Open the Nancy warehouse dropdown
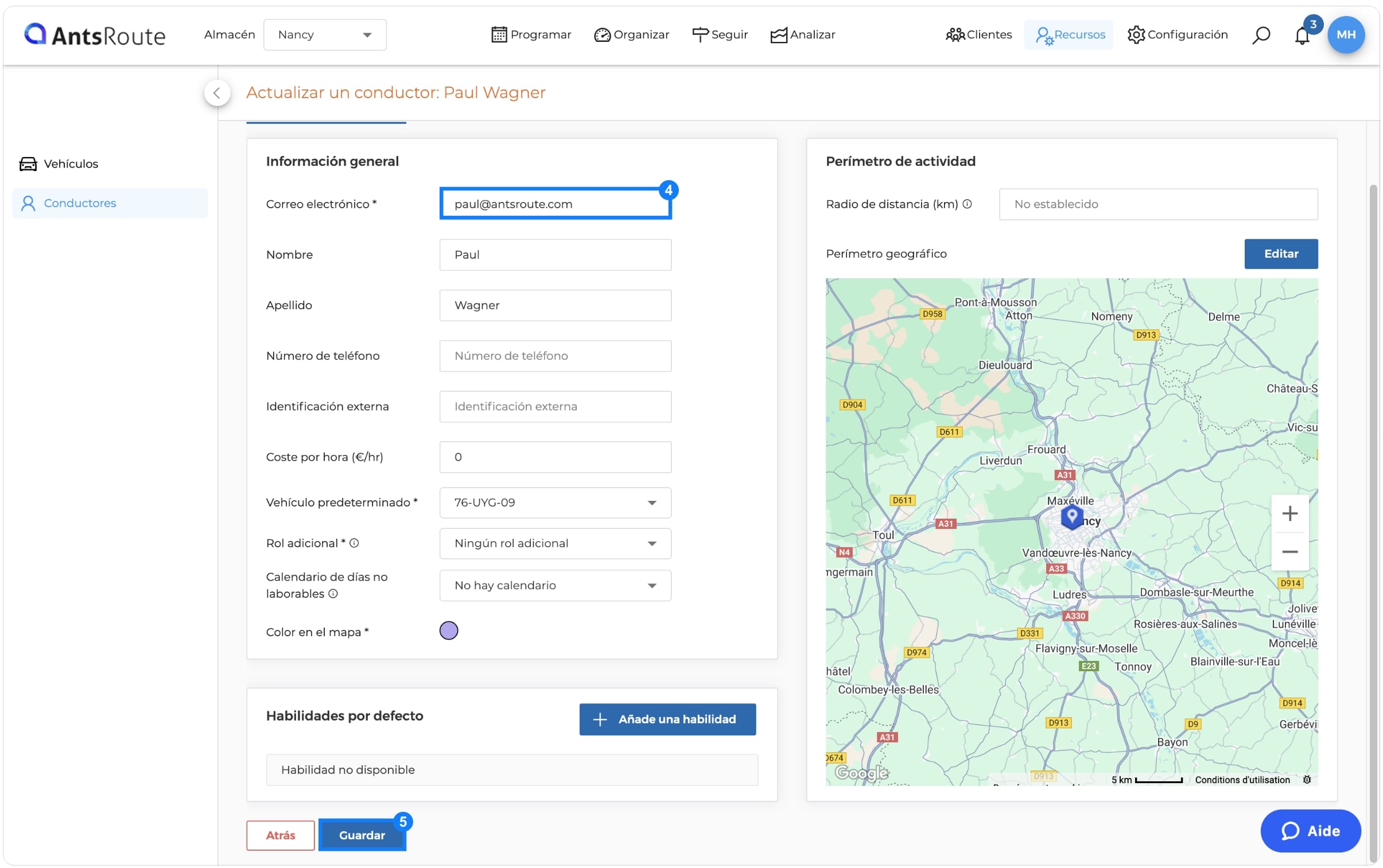This screenshot has height=868, width=1383. tap(325, 34)
